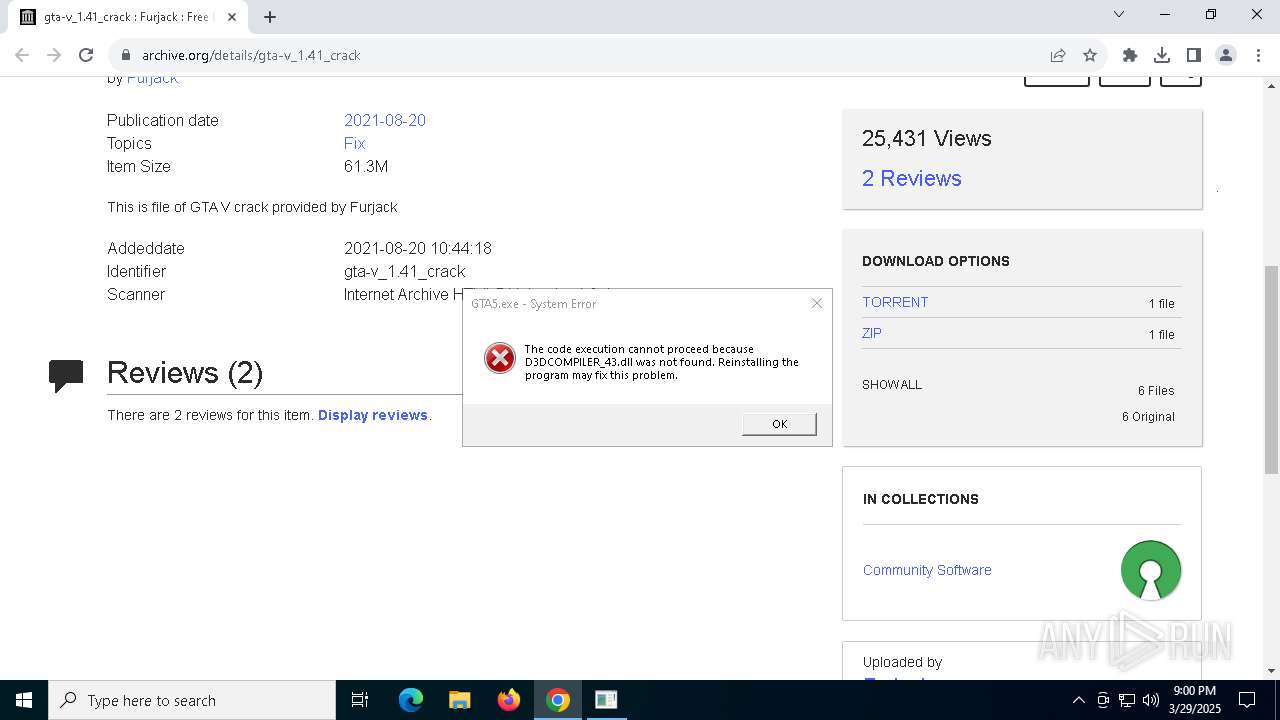The image size is (1280, 720).
Task: Reload the archive.org page
Action: point(86,55)
